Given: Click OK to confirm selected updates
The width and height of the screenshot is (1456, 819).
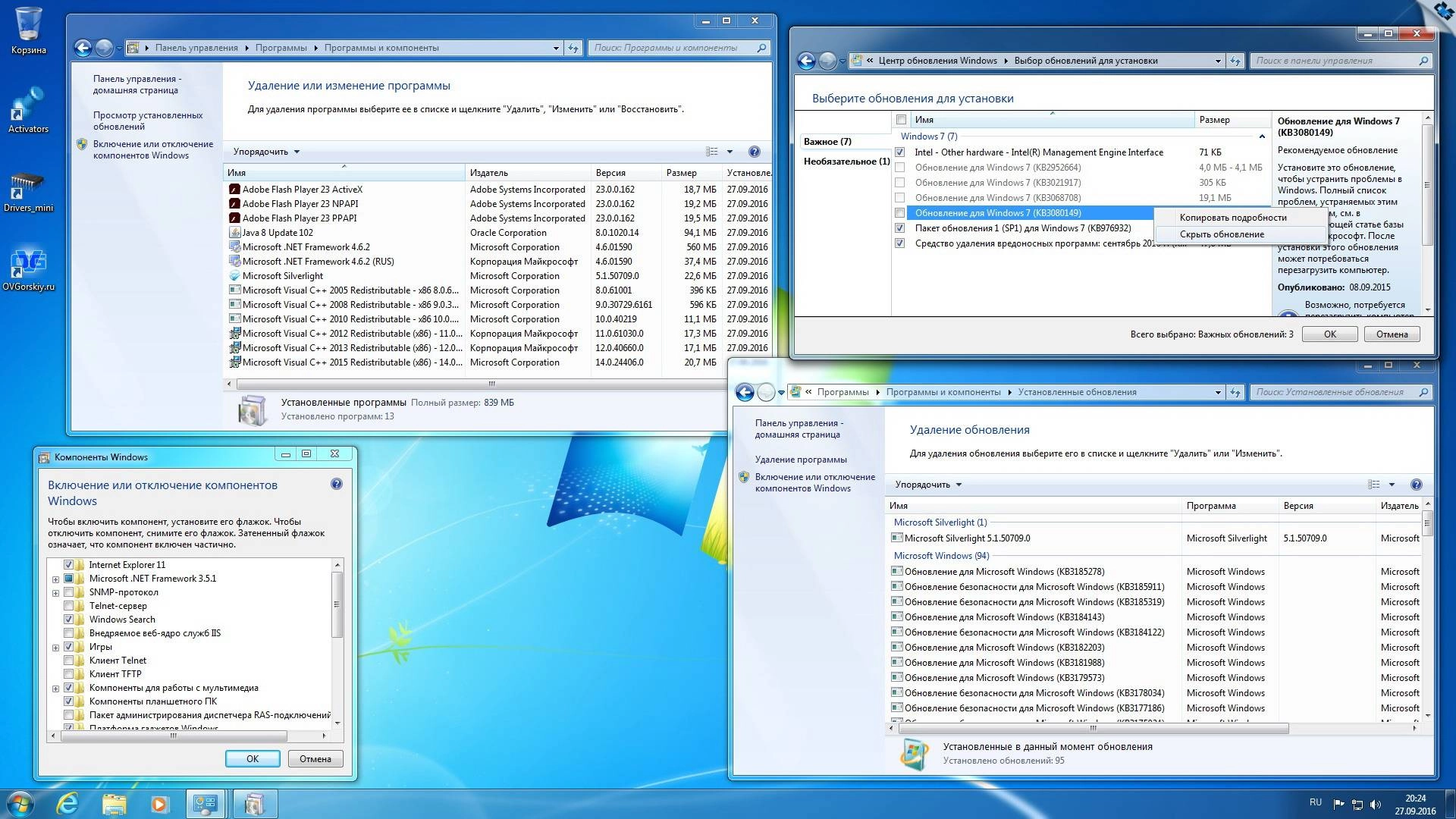Looking at the screenshot, I should 1329,334.
